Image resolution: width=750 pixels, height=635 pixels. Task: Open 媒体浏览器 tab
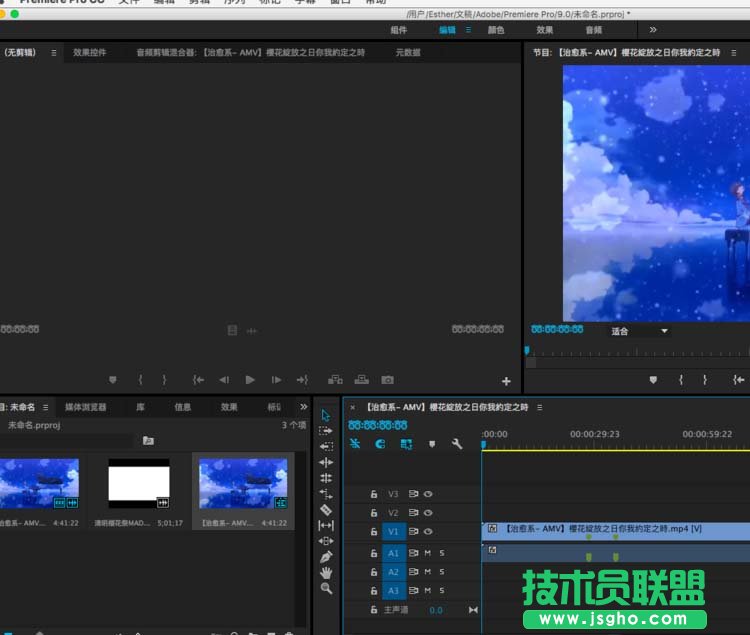(x=86, y=407)
